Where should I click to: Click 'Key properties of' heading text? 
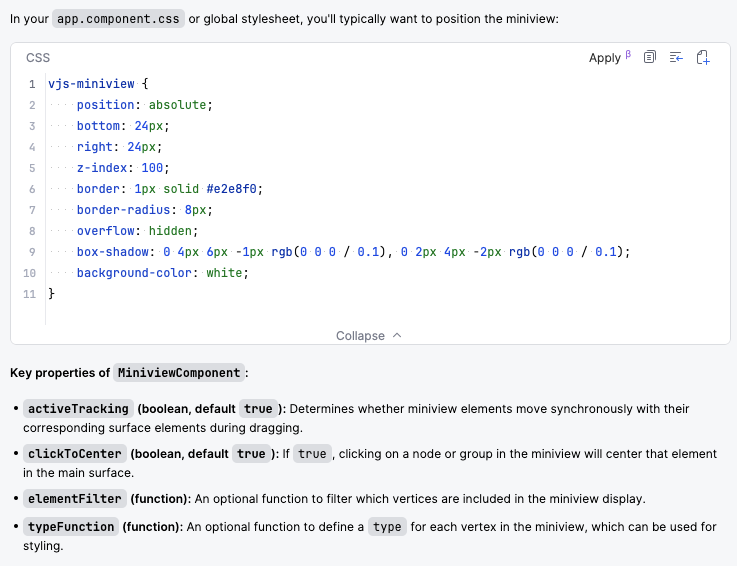coord(60,373)
